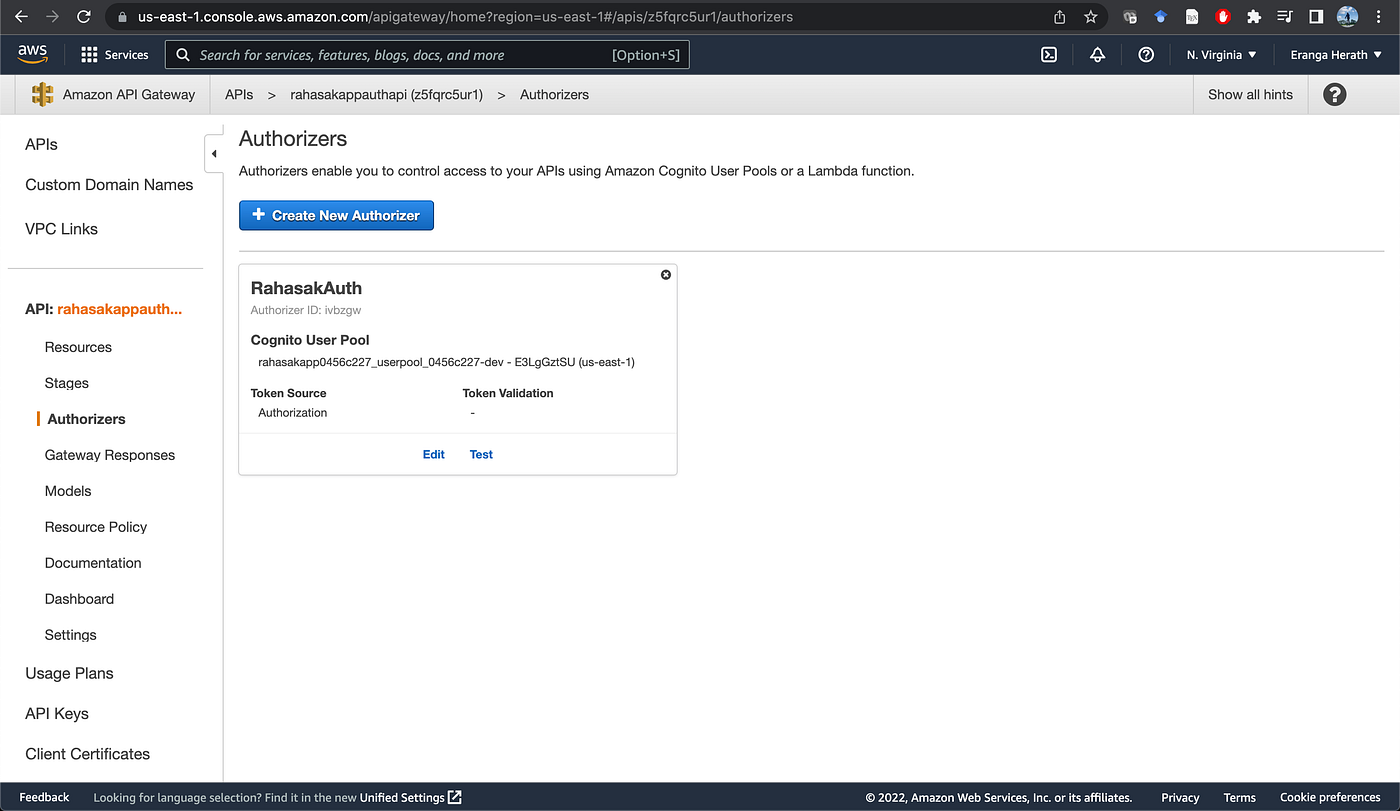Click the Authorizer ID ivbzgw text
Screen dimensions: 1400x811
point(306,310)
